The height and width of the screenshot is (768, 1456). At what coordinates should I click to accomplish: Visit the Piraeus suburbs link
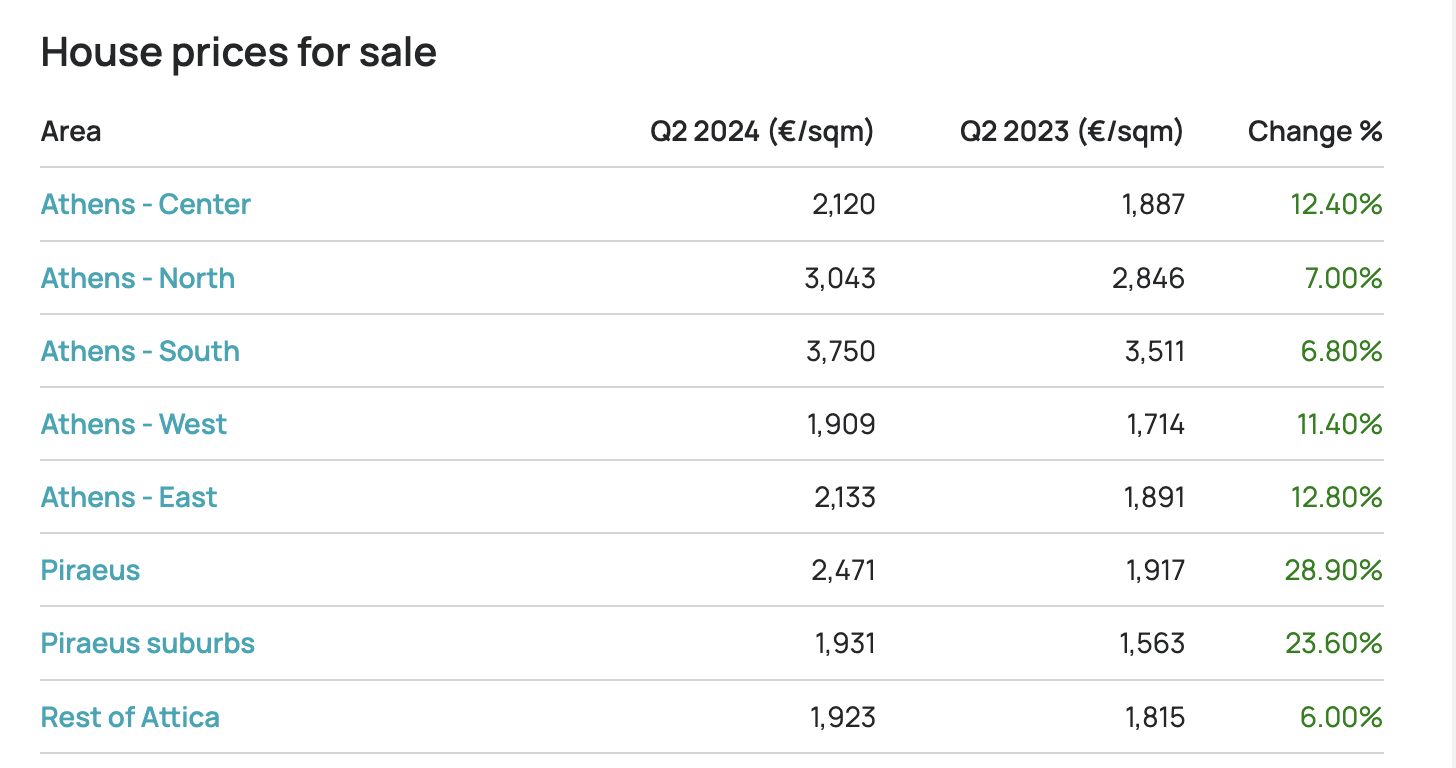pos(148,643)
